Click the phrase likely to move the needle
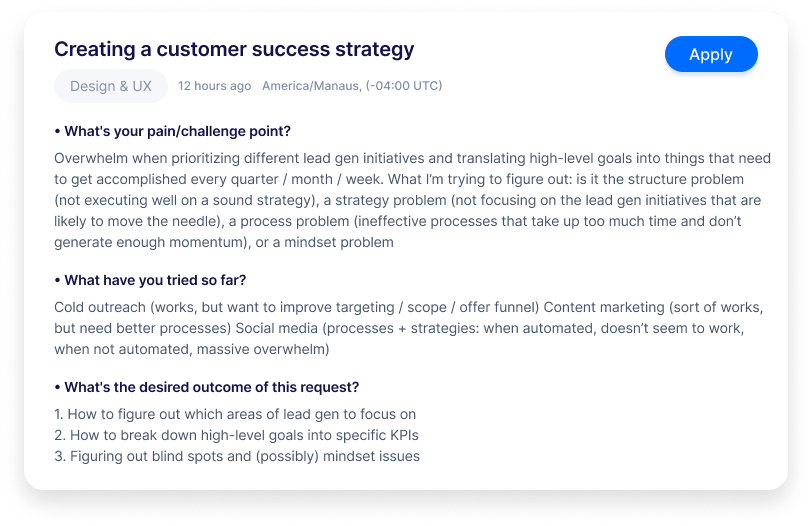Image resolution: width=812 pixels, height=526 pixels. (x=138, y=221)
